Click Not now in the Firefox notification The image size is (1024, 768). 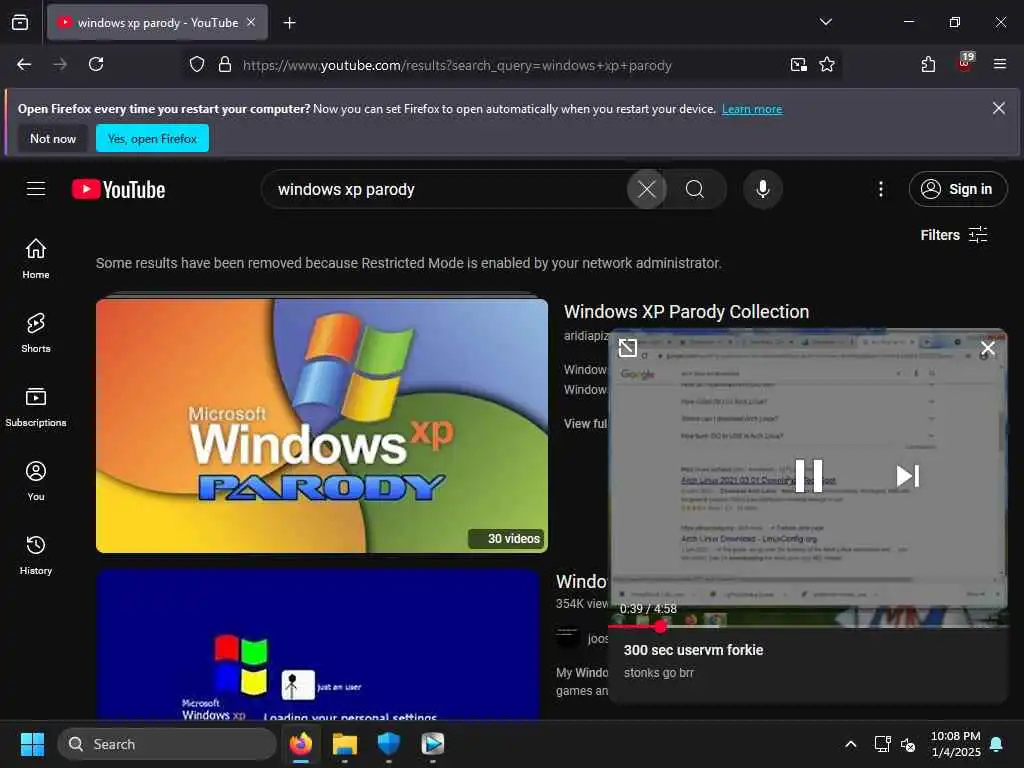click(x=53, y=138)
